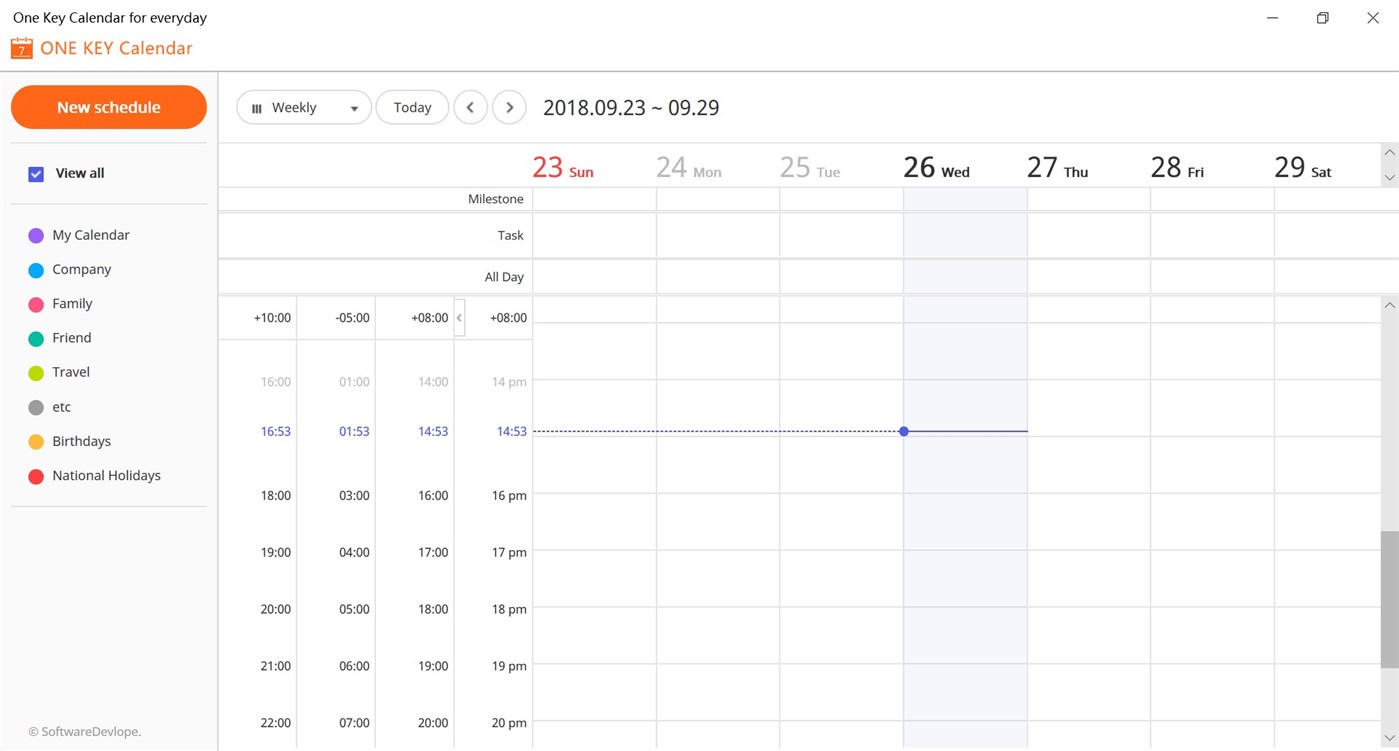Click the yellow Travel calendar dot
The image size is (1399, 751).
click(x=35, y=371)
